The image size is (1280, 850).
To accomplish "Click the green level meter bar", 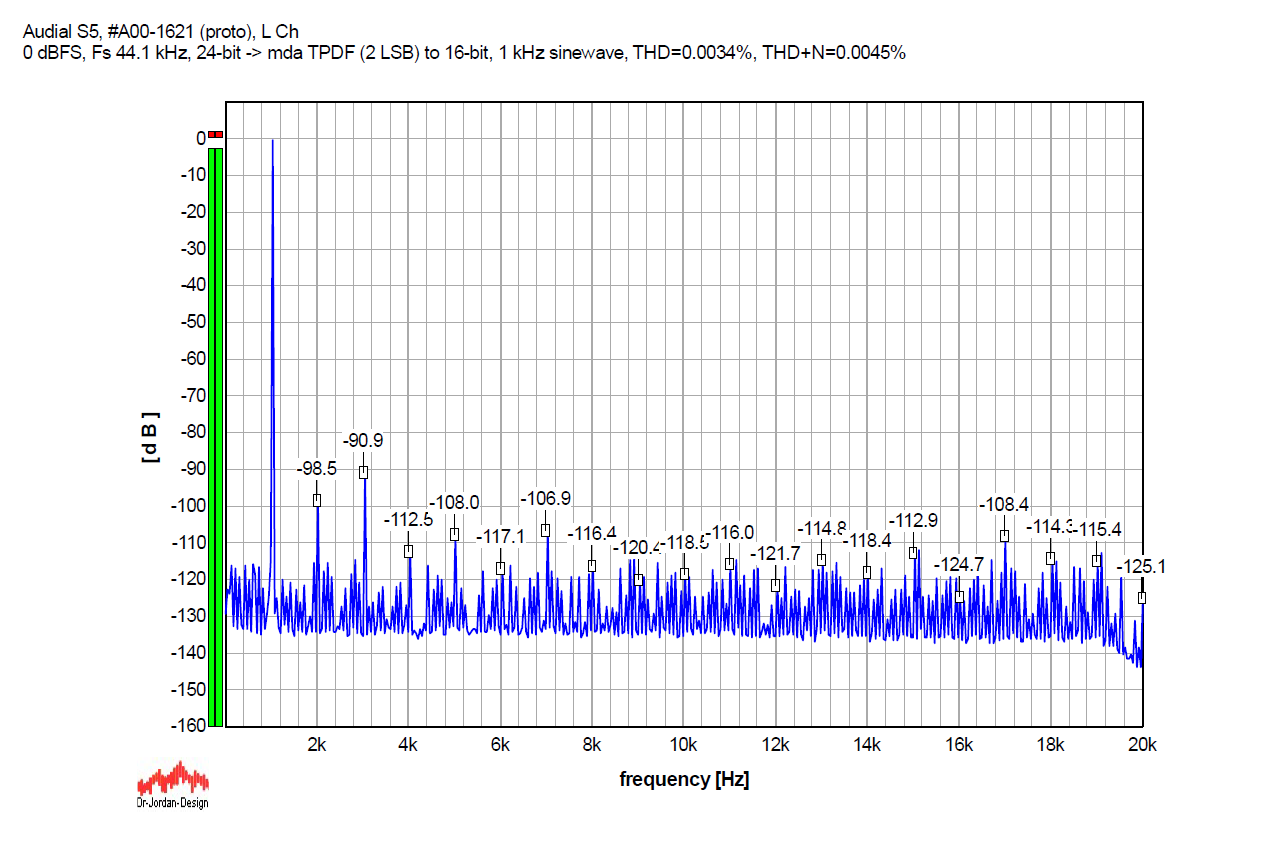I will [x=216, y=436].
